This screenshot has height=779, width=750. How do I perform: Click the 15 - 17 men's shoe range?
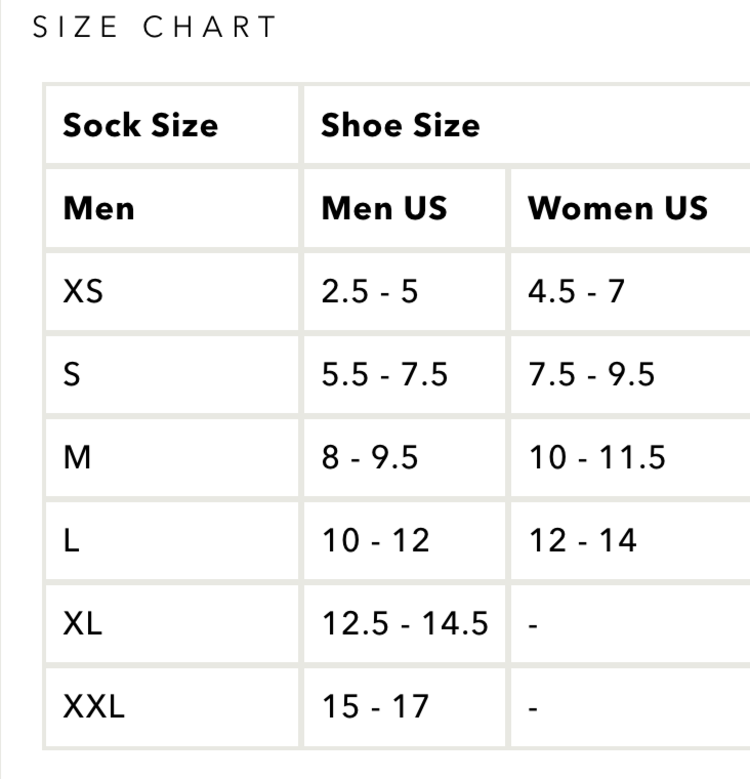tap(376, 707)
